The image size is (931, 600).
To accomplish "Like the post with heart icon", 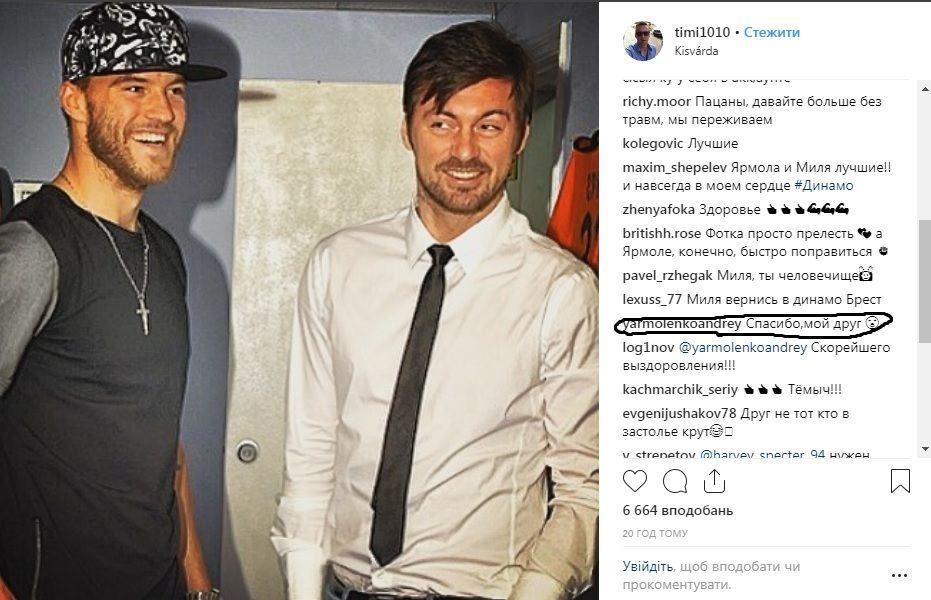I will (x=634, y=481).
